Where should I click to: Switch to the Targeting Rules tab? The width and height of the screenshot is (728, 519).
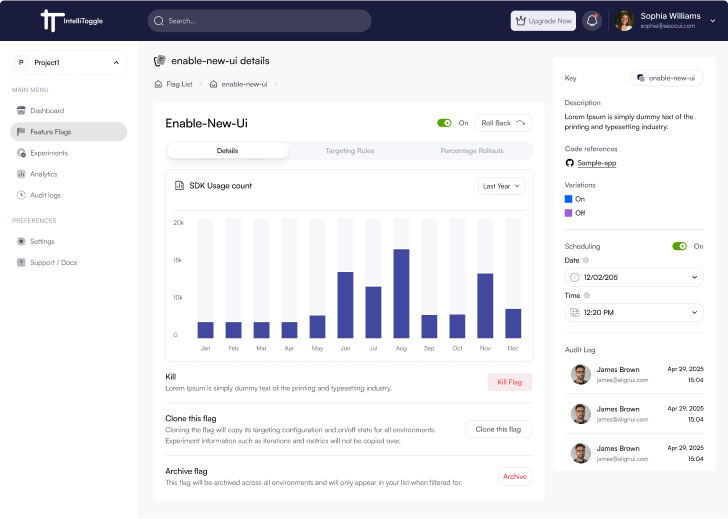coord(349,151)
